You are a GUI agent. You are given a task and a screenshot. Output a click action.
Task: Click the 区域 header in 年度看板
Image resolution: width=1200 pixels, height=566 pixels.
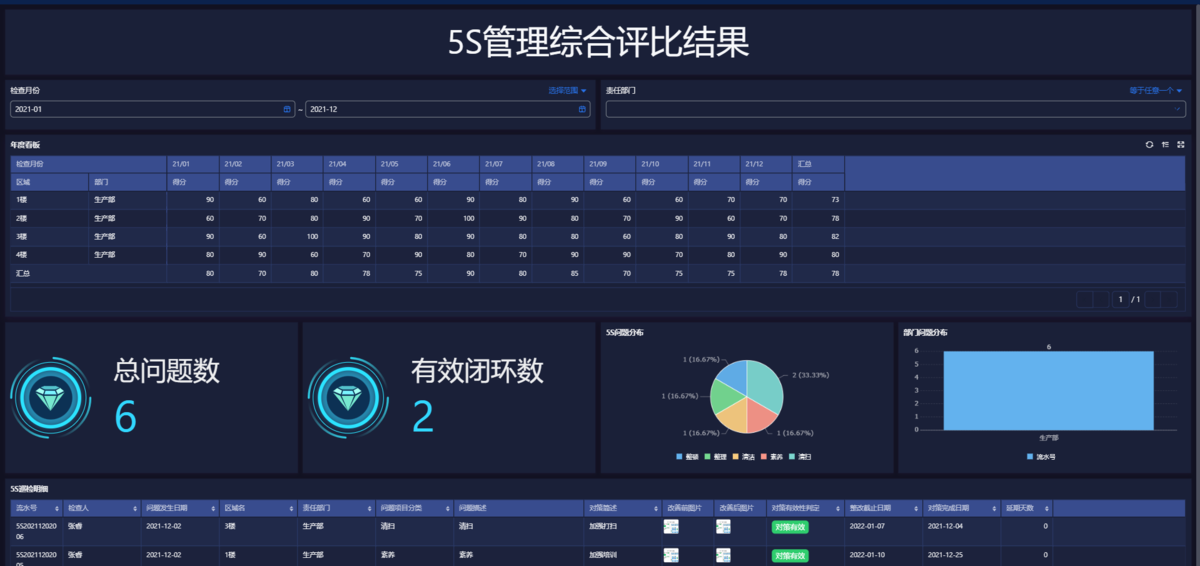pos(50,182)
